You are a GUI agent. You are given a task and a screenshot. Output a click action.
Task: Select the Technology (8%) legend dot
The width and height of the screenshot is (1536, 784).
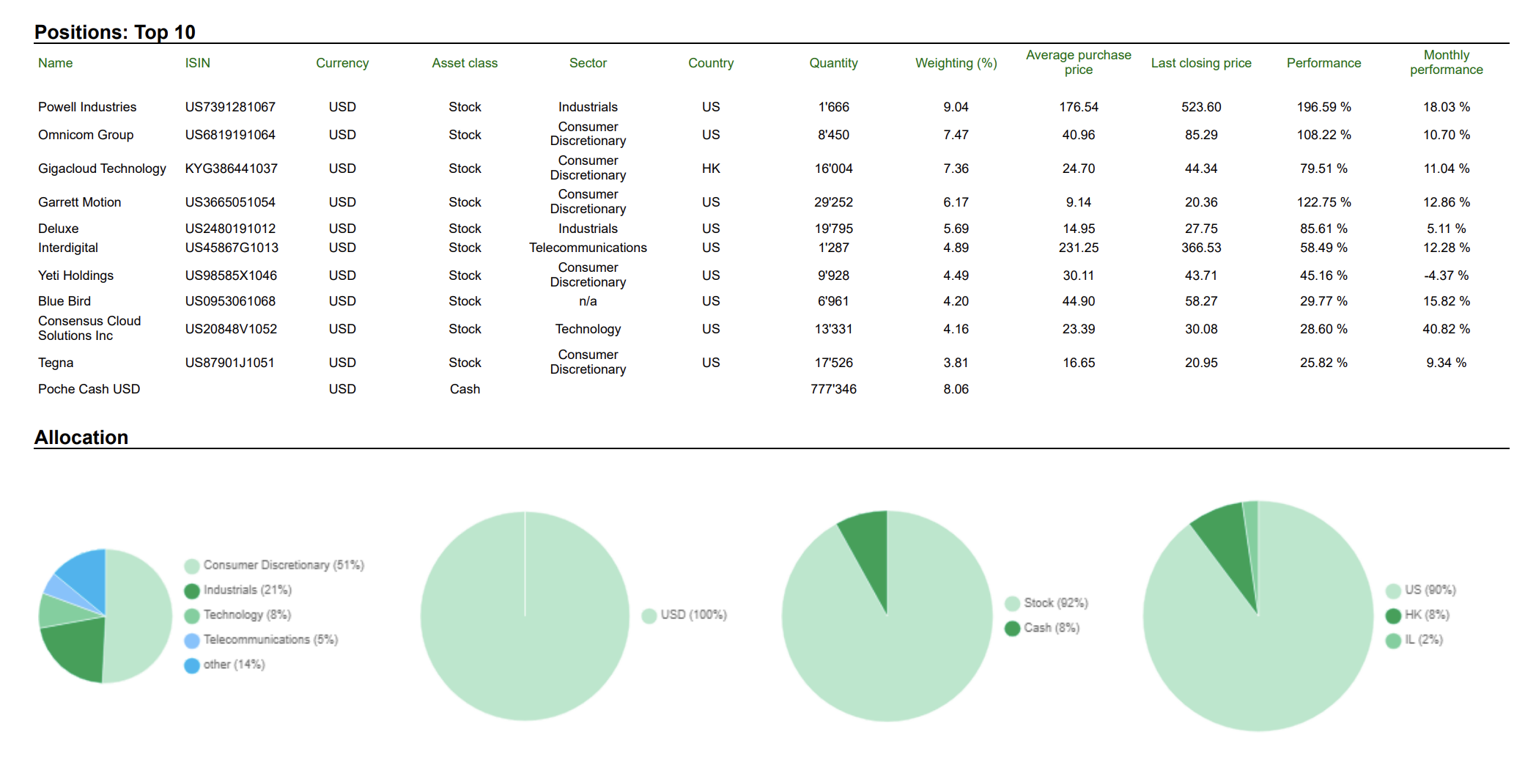click(191, 615)
